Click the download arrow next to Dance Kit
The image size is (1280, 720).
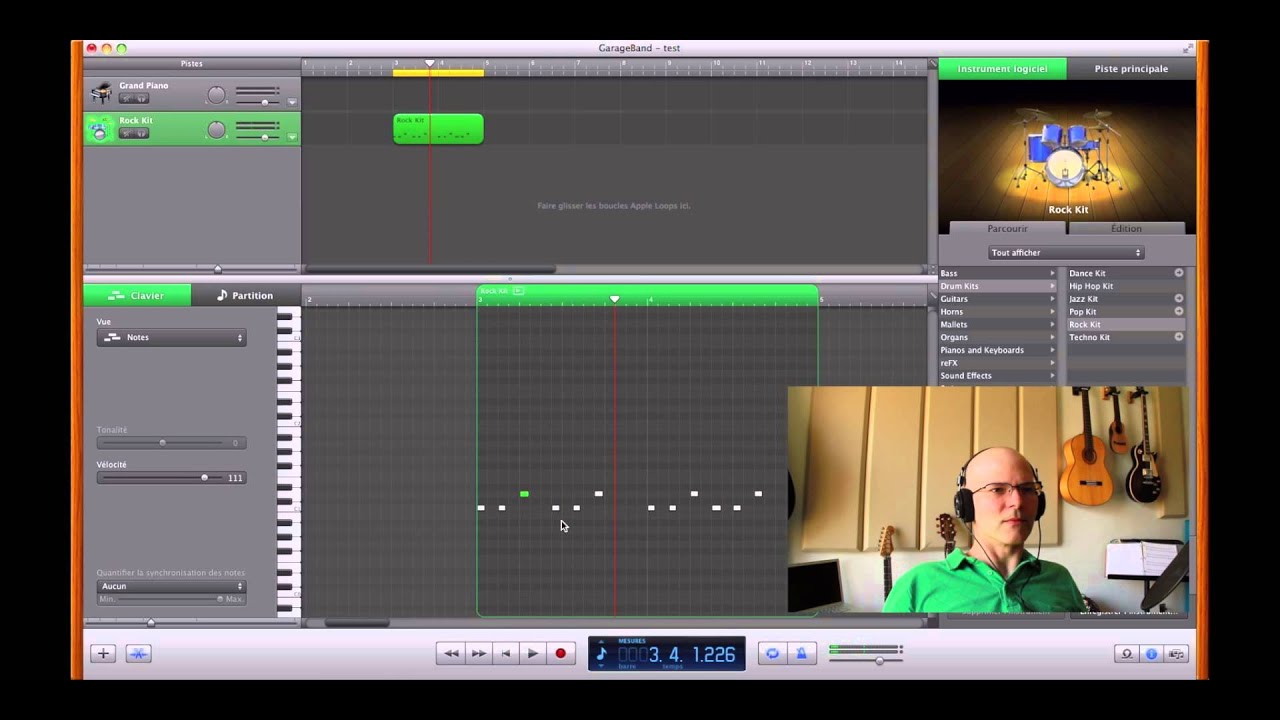click(x=1179, y=273)
